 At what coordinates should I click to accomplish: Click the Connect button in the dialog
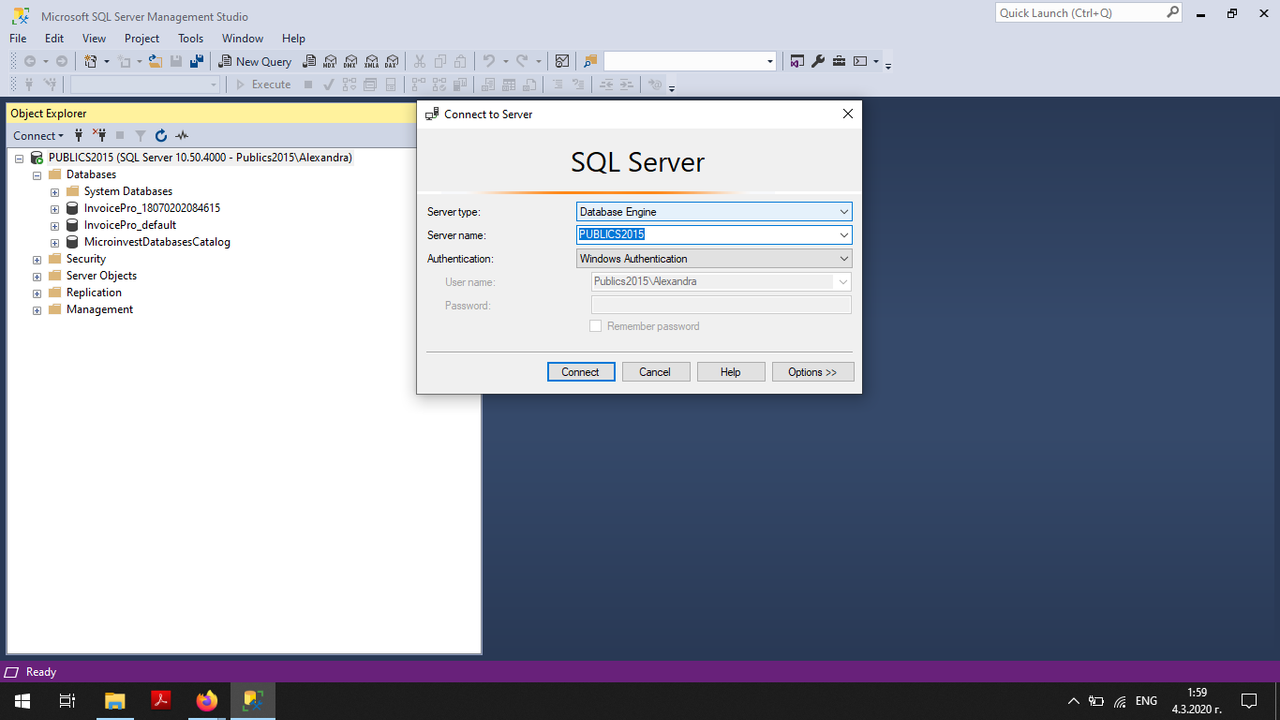[580, 371]
